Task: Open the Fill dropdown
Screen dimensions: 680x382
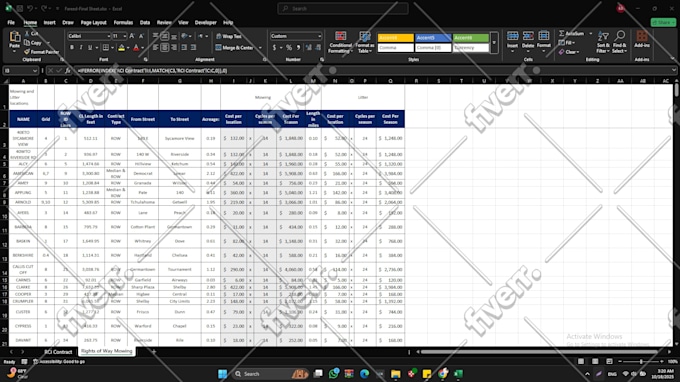Action: click(x=567, y=42)
